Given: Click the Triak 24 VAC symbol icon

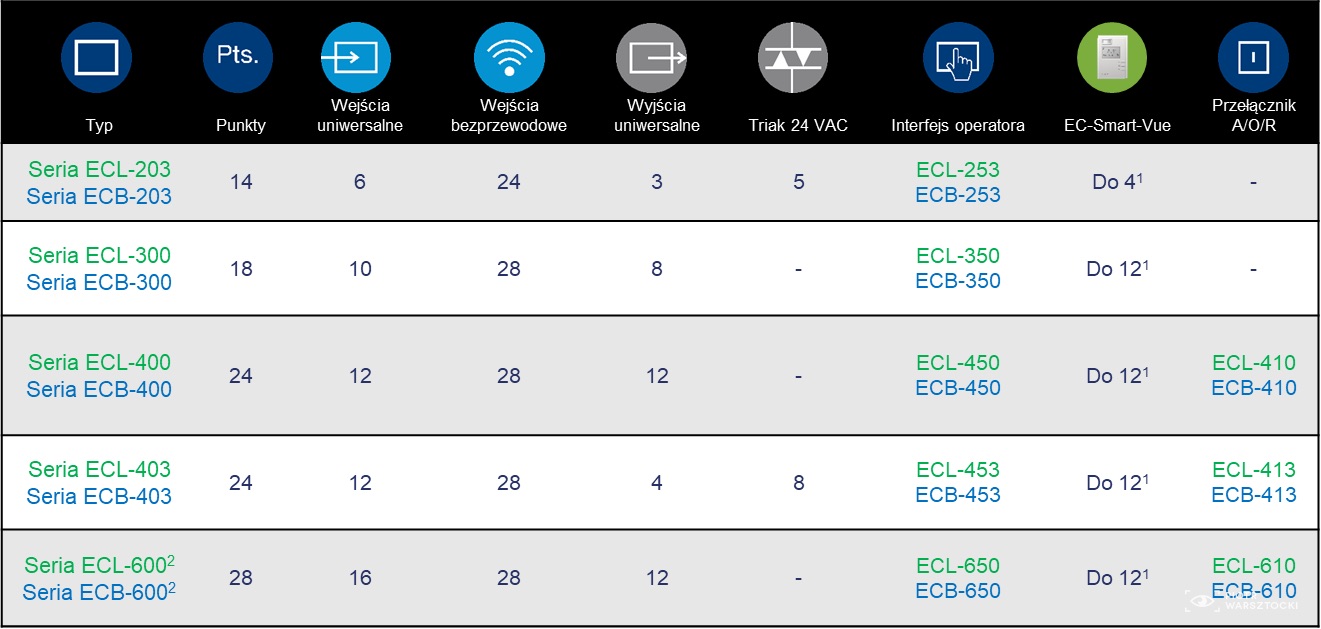Looking at the screenshot, I should pyautogui.click(x=795, y=58).
